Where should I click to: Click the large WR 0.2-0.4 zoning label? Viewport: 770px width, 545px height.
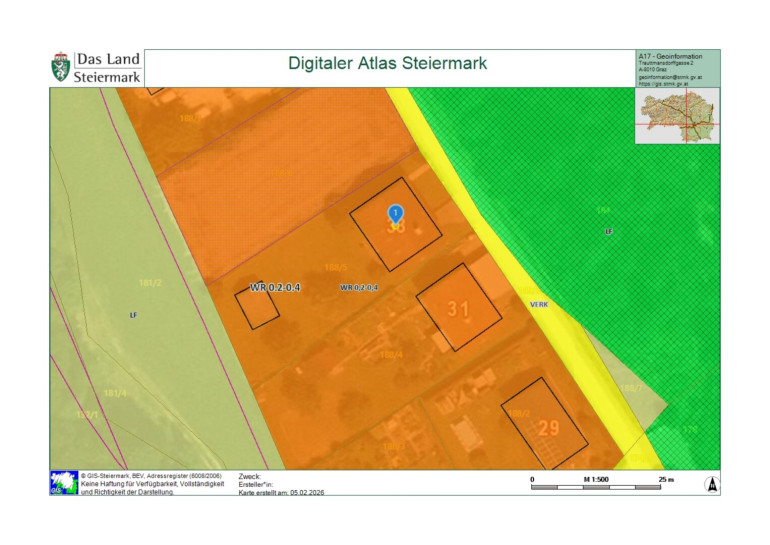276,288
